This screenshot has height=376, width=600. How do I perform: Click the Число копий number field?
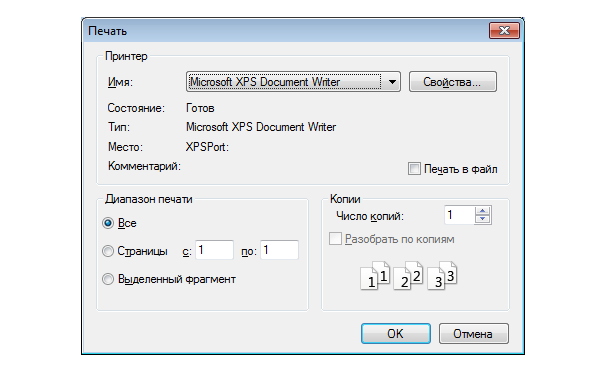tap(460, 215)
